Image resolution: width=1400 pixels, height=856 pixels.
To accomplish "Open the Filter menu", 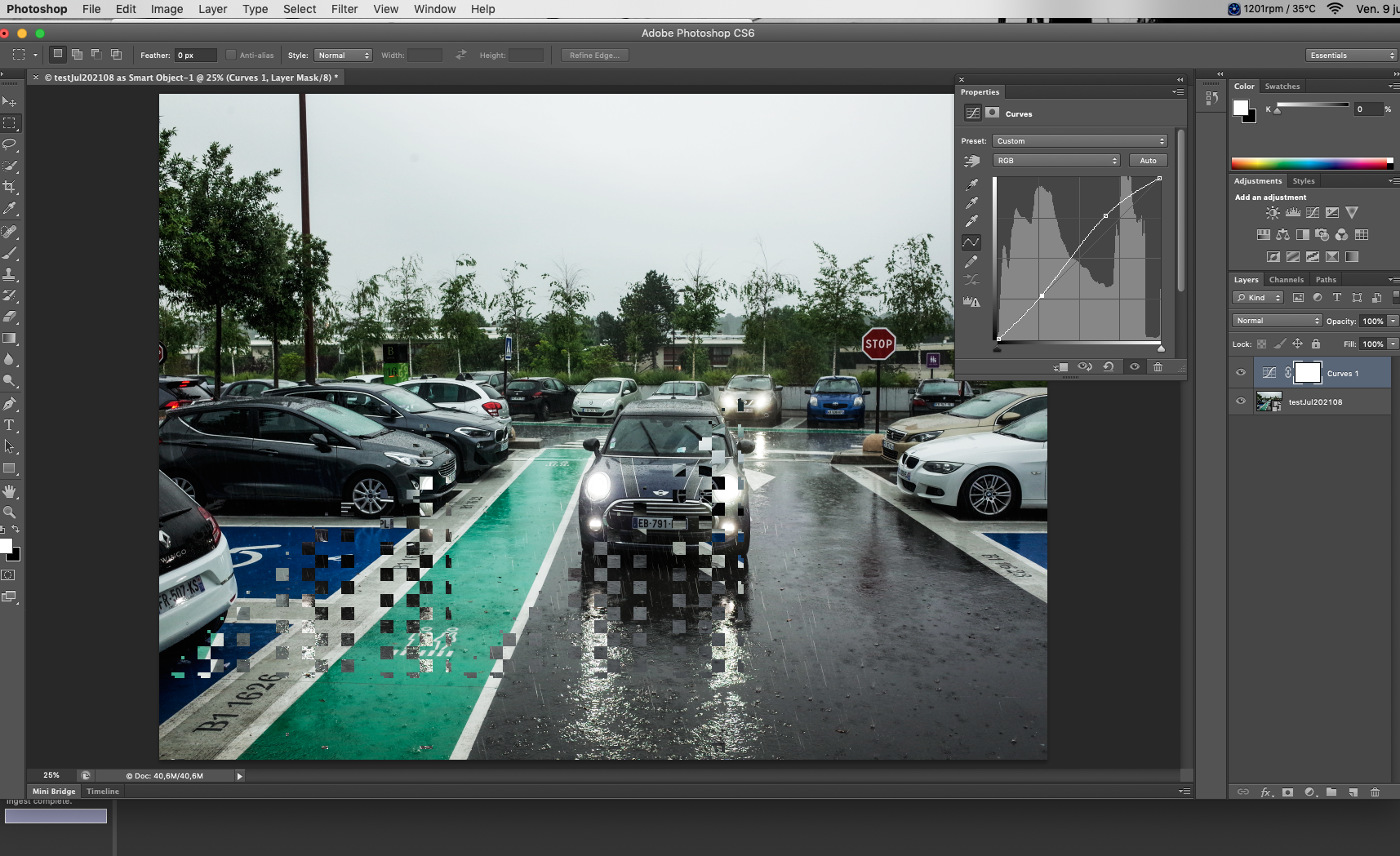I will point(344,9).
